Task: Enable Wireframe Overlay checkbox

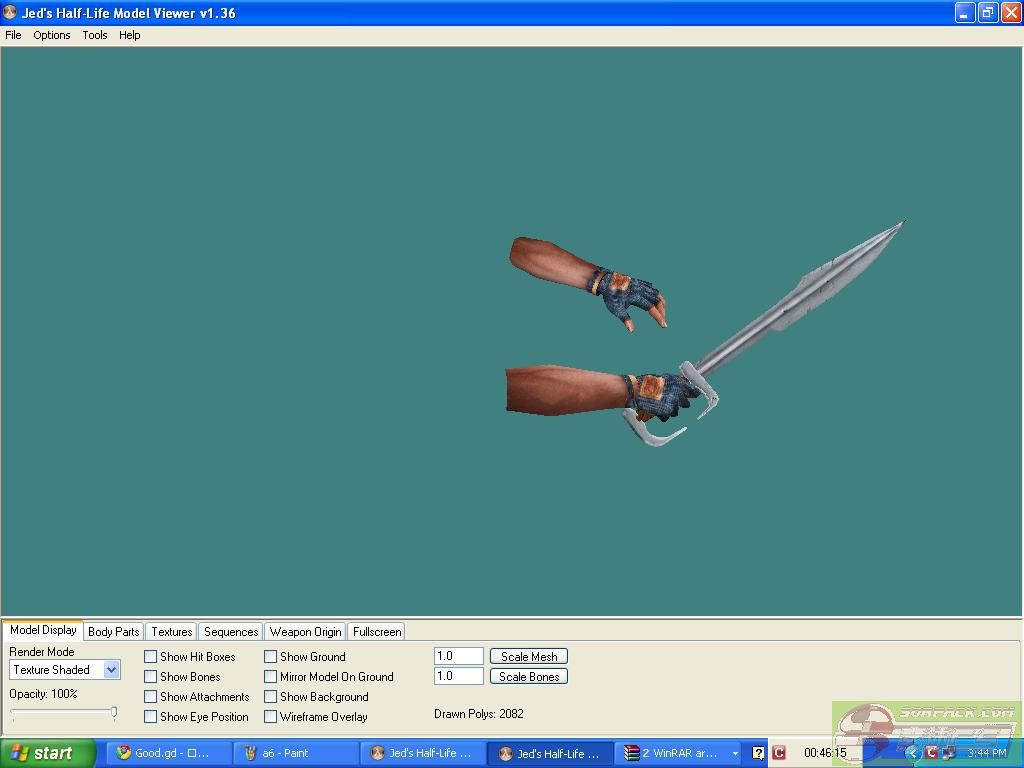Action: click(x=271, y=717)
